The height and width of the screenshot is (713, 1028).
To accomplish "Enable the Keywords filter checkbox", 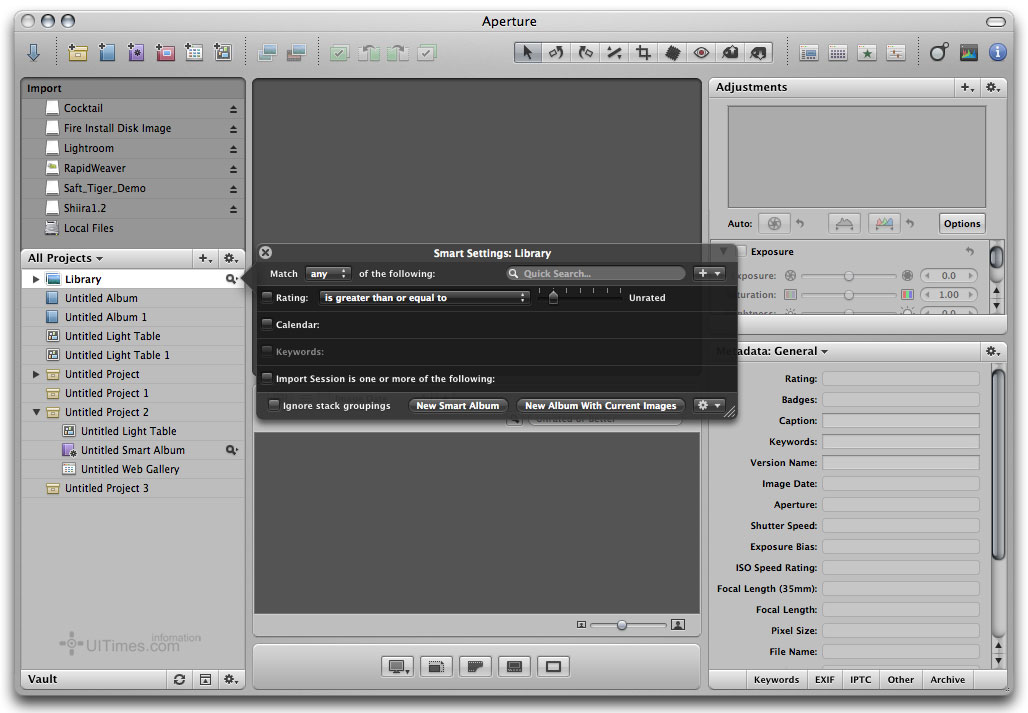I will point(267,351).
